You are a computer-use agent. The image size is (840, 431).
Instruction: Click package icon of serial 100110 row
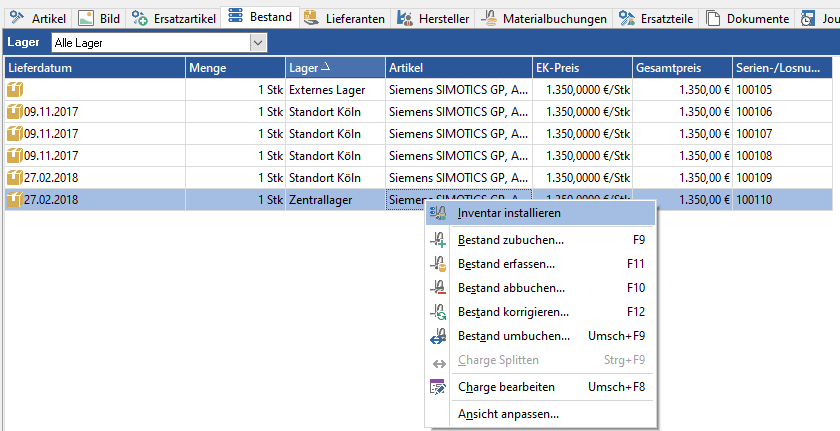click(14, 200)
